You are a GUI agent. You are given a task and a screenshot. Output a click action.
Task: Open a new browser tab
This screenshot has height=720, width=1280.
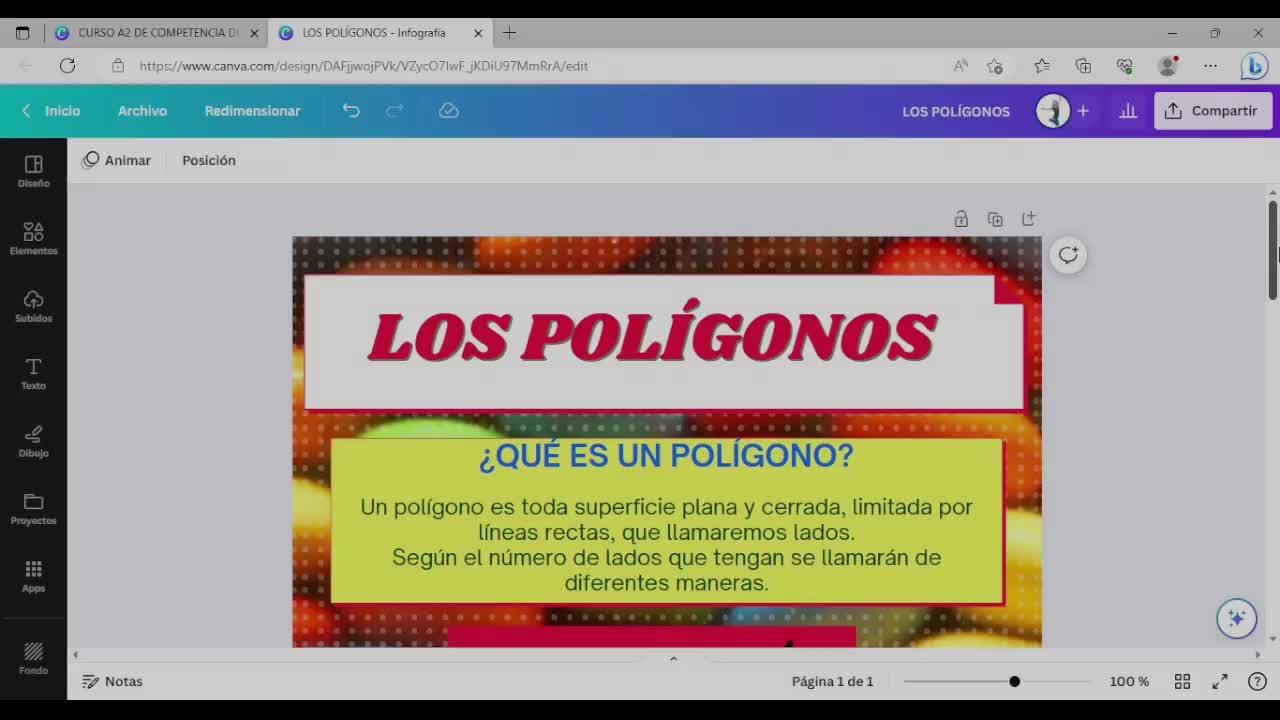point(509,33)
